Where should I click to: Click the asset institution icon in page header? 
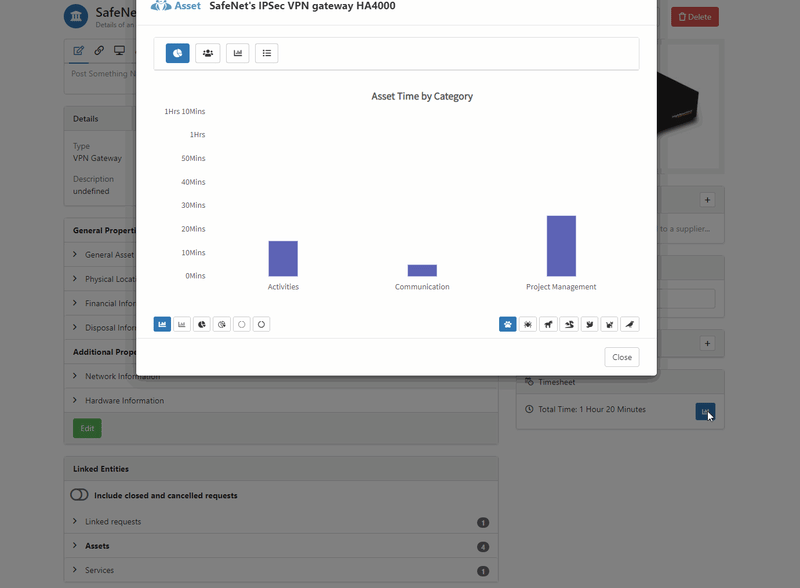[76, 16]
